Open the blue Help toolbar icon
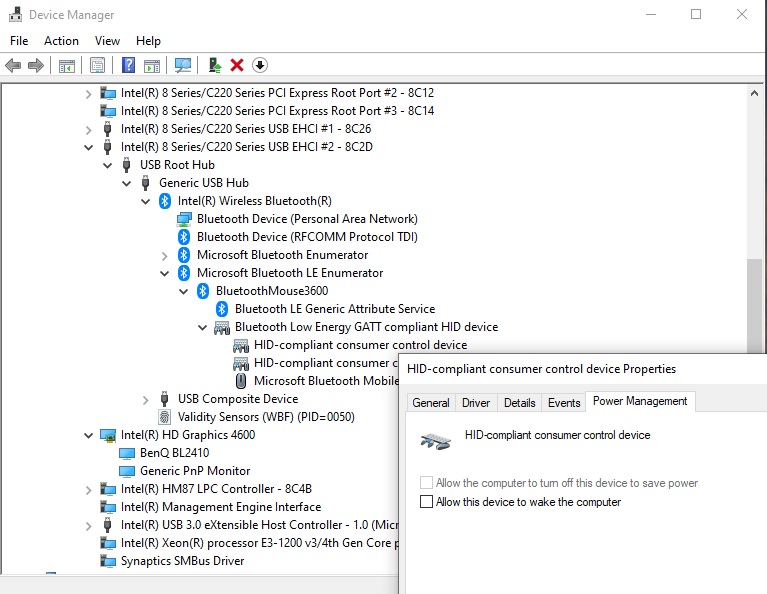Viewport: 767px width, 594px height. (x=128, y=65)
